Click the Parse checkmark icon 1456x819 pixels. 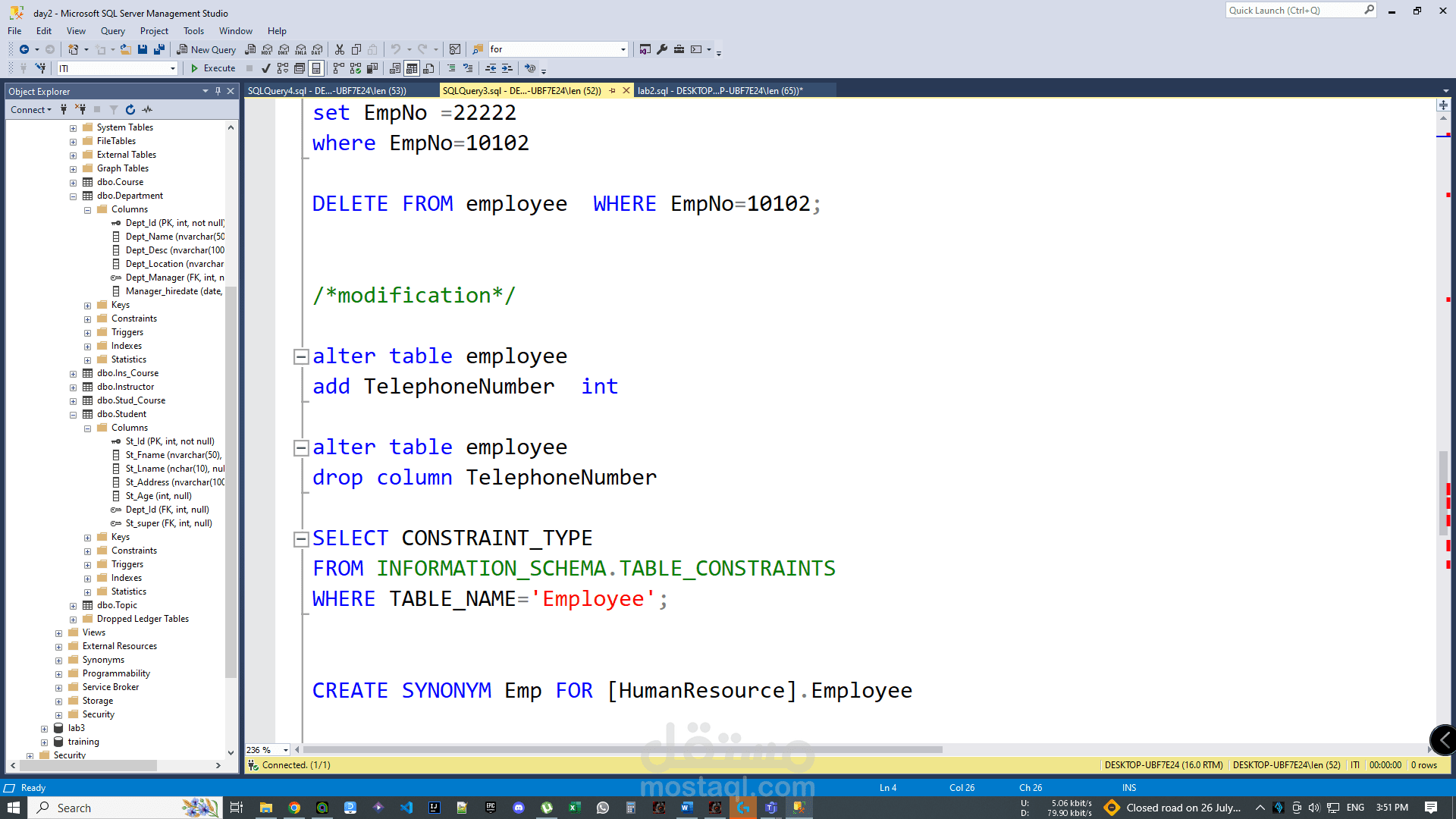266,68
